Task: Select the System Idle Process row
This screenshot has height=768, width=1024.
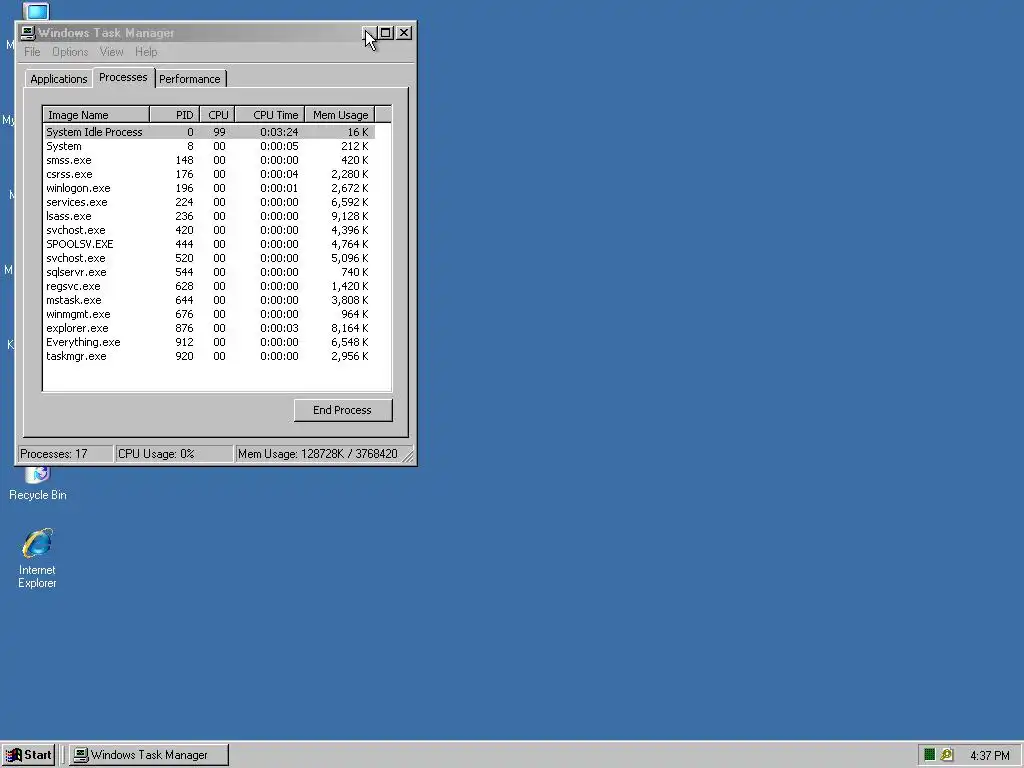Action: click(x=209, y=132)
